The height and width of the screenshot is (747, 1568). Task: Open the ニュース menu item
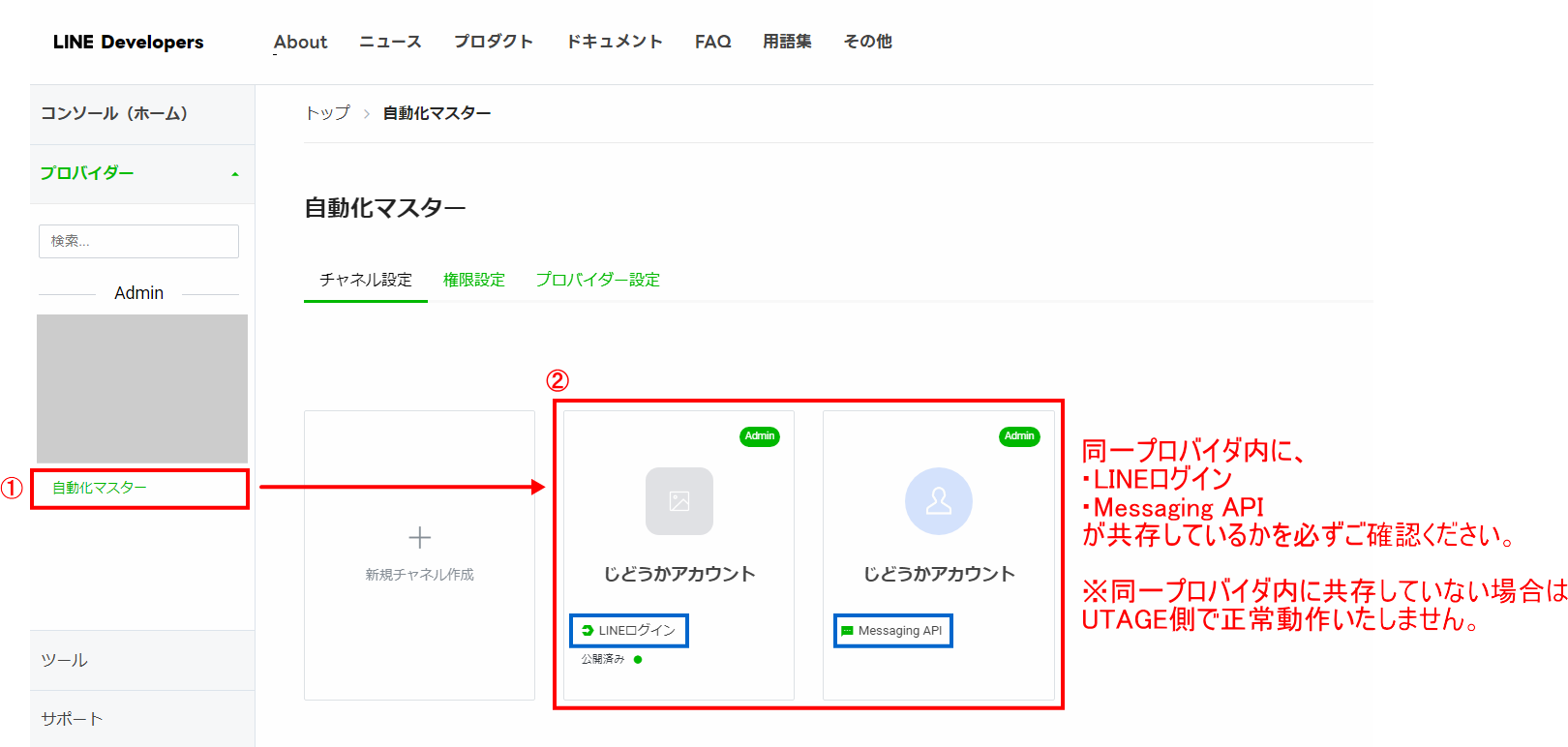[390, 42]
